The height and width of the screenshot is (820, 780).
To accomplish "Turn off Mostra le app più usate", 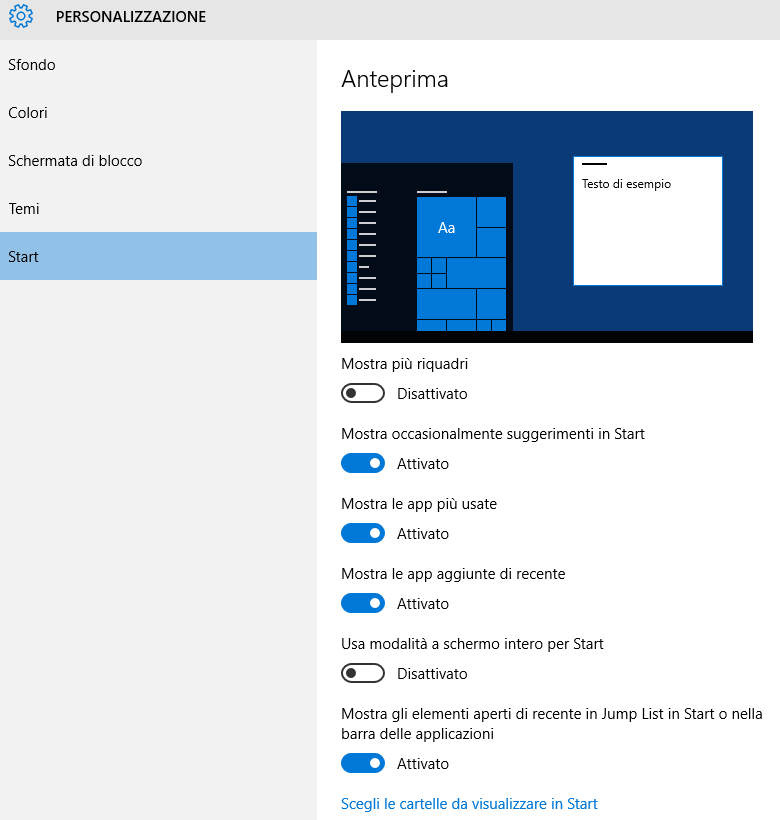I will 363,533.
